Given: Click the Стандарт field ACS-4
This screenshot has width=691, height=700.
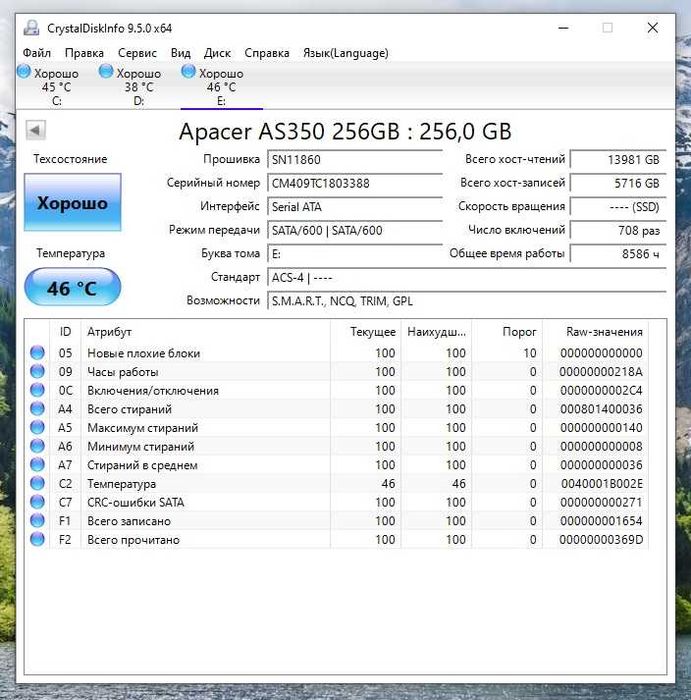Looking at the screenshot, I should click(x=467, y=278).
